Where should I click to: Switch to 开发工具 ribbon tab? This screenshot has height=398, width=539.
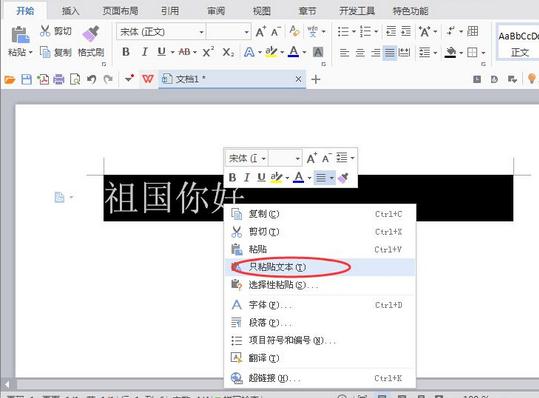[357, 11]
